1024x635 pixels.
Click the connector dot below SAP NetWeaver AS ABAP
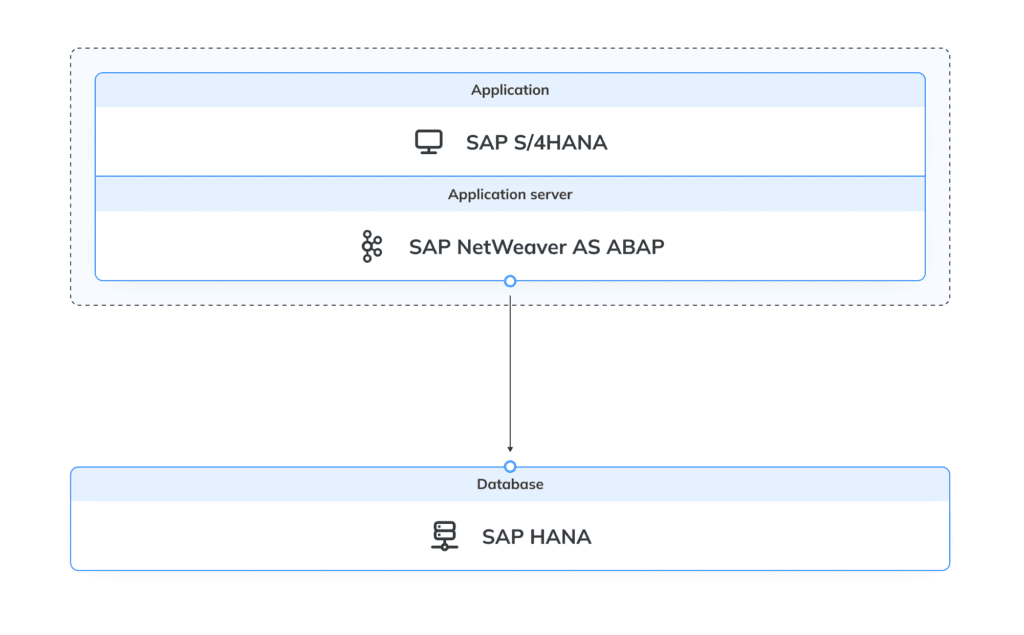510,281
